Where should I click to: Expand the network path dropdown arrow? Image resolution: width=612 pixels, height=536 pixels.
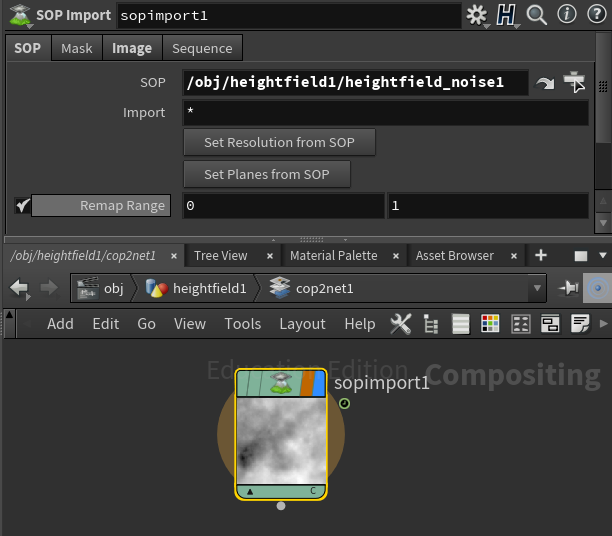pos(538,289)
